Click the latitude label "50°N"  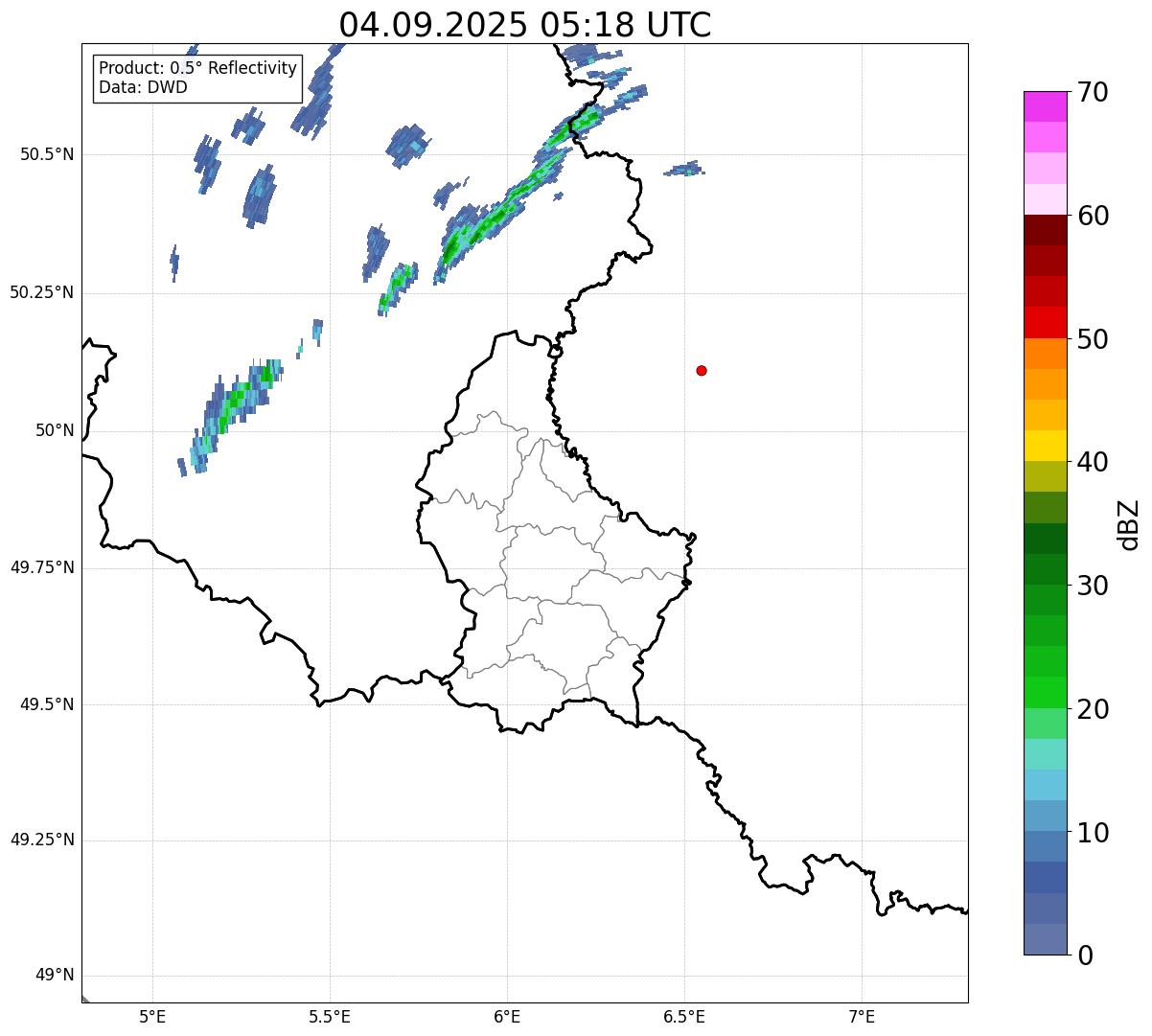pos(55,430)
